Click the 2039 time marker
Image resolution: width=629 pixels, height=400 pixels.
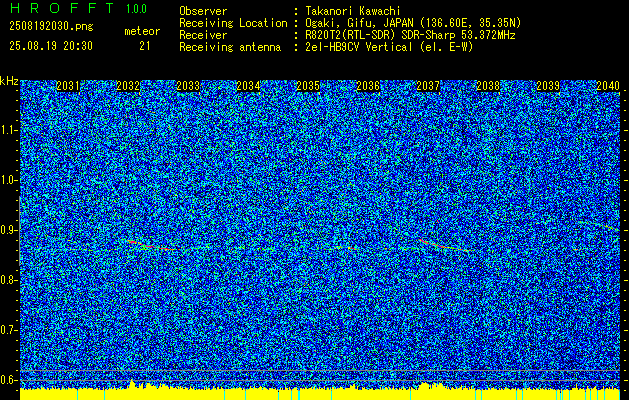pyautogui.click(x=548, y=86)
